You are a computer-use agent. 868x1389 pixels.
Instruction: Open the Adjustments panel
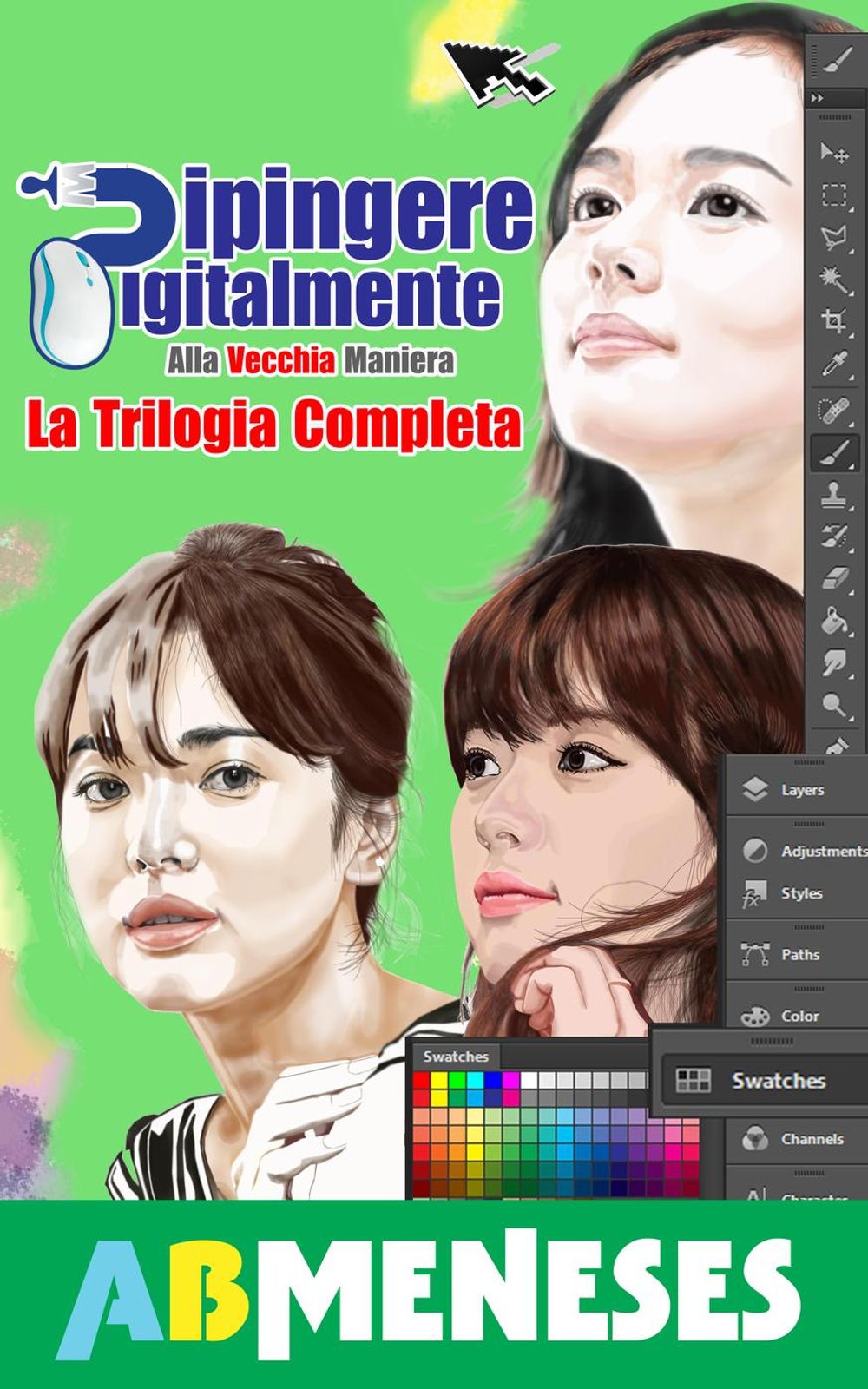point(821,851)
